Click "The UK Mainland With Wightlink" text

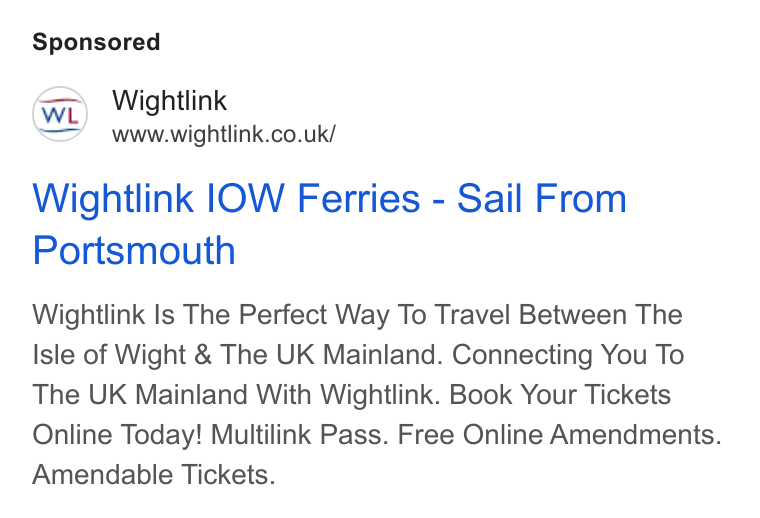[x=236, y=394]
